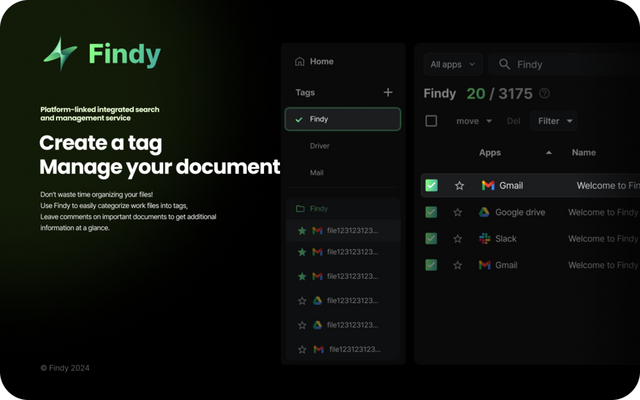640x400 pixels.
Task: Uncheck the highlighted Gmail row checkbox
Action: point(431,185)
